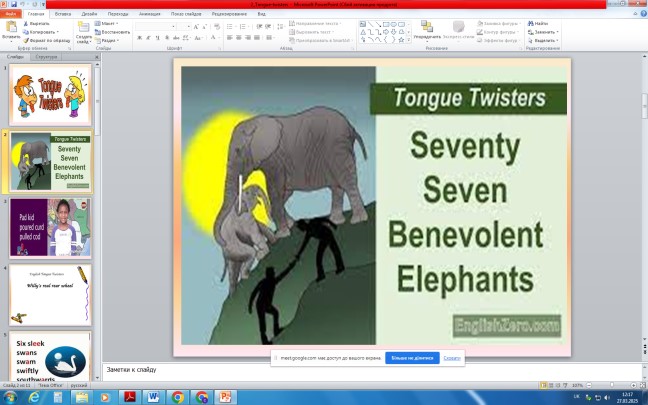Toggle underline text formatting

158,38
